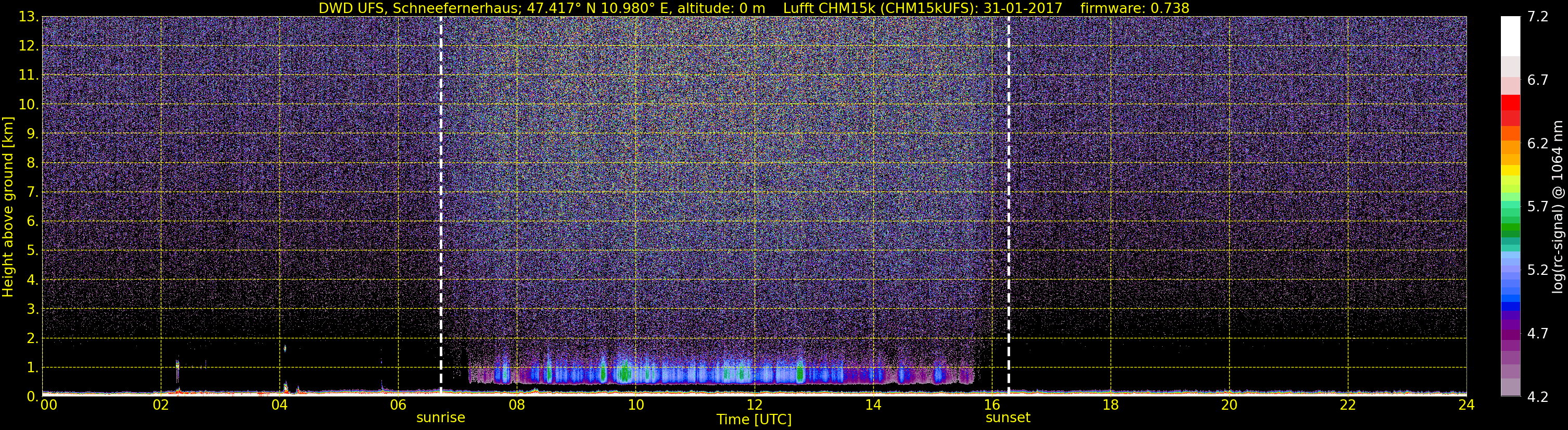
Task: Click the colorbar tick value '7.2'
Action: tap(1538, 17)
